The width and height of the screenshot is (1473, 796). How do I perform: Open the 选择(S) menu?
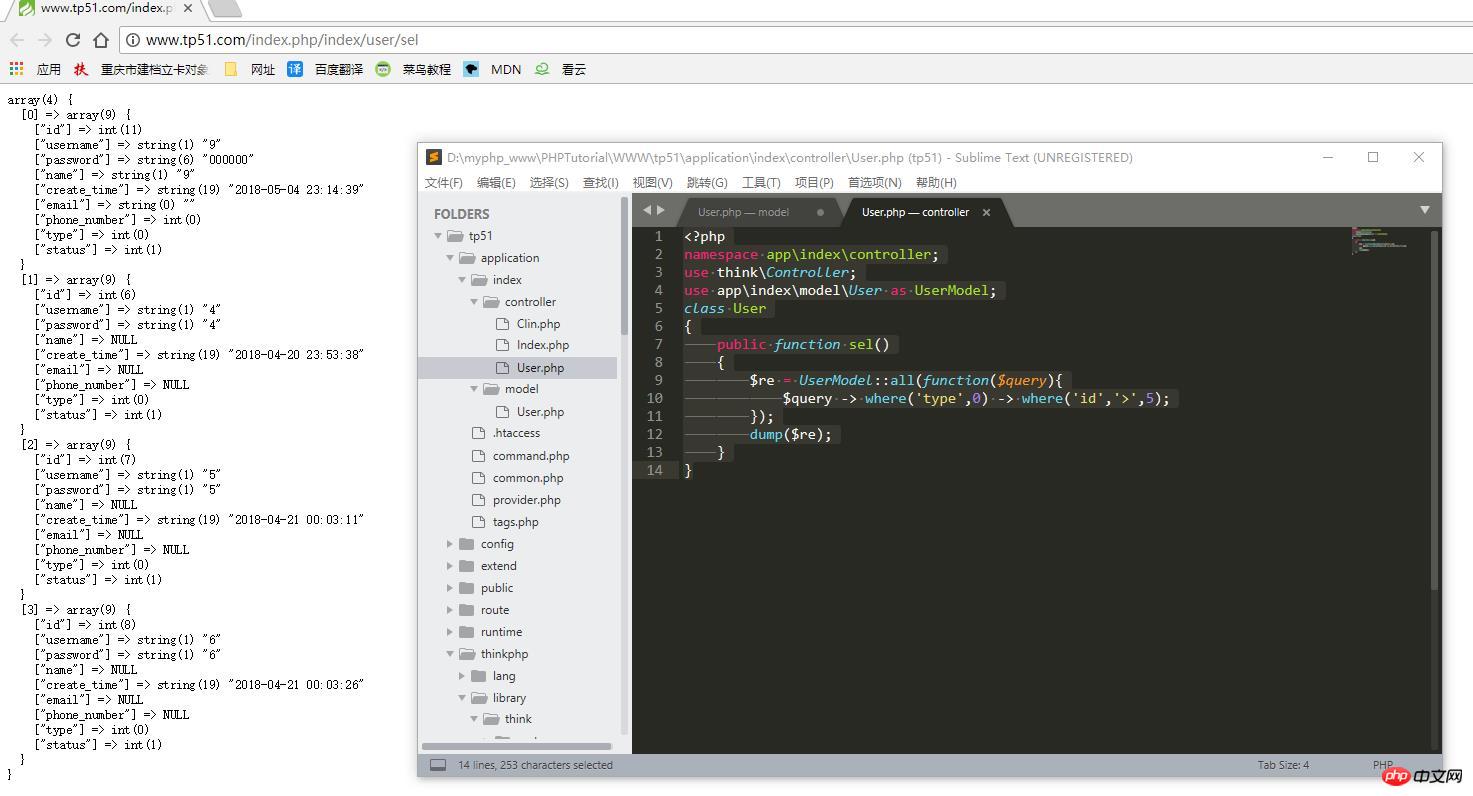coord(549,182)
